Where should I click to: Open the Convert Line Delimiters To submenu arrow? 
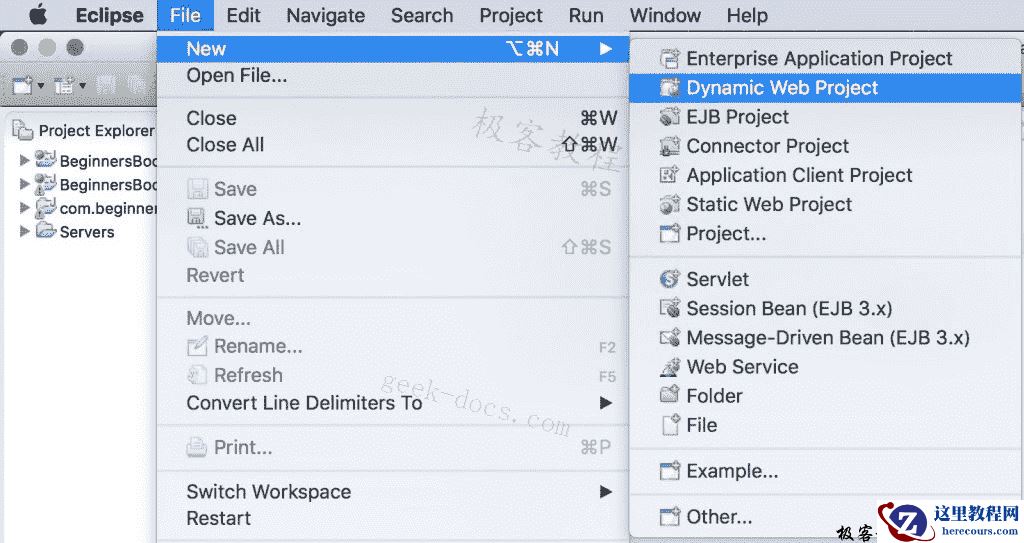pos(606,403)
